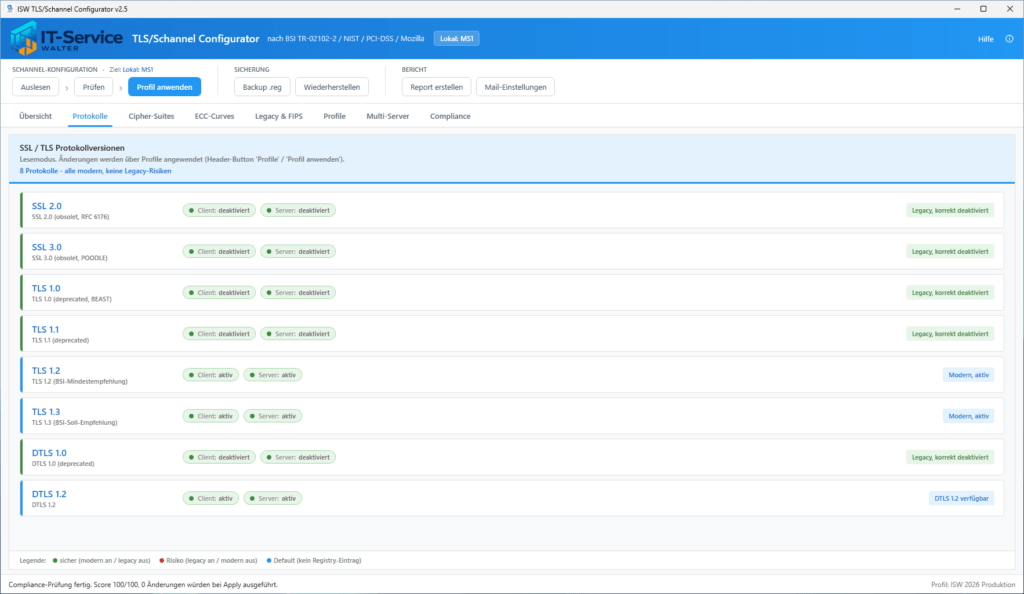This screenshot has width=1024, height=594.
Task: Apply profile with Profil anwenden
Action: 165,87
